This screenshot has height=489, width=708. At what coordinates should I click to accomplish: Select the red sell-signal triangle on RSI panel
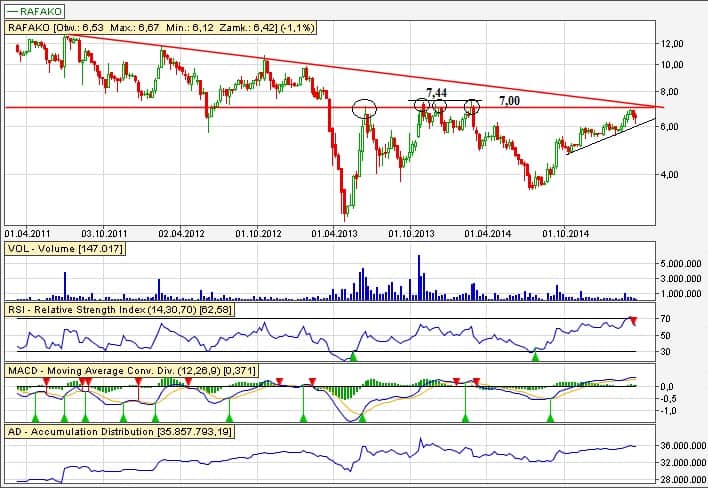pos(632,320)
